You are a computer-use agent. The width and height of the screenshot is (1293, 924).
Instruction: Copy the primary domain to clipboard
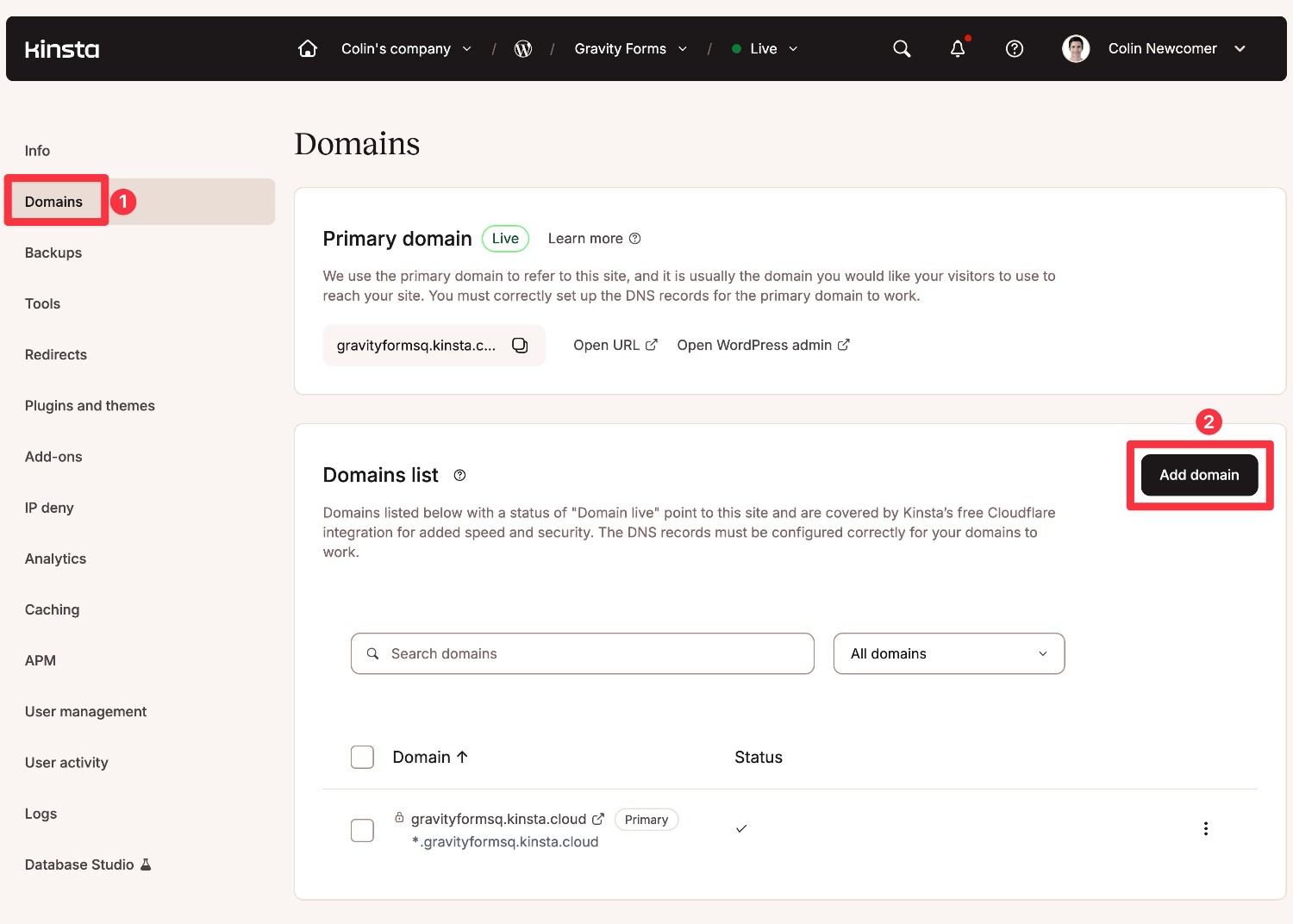tap(520, 345)
